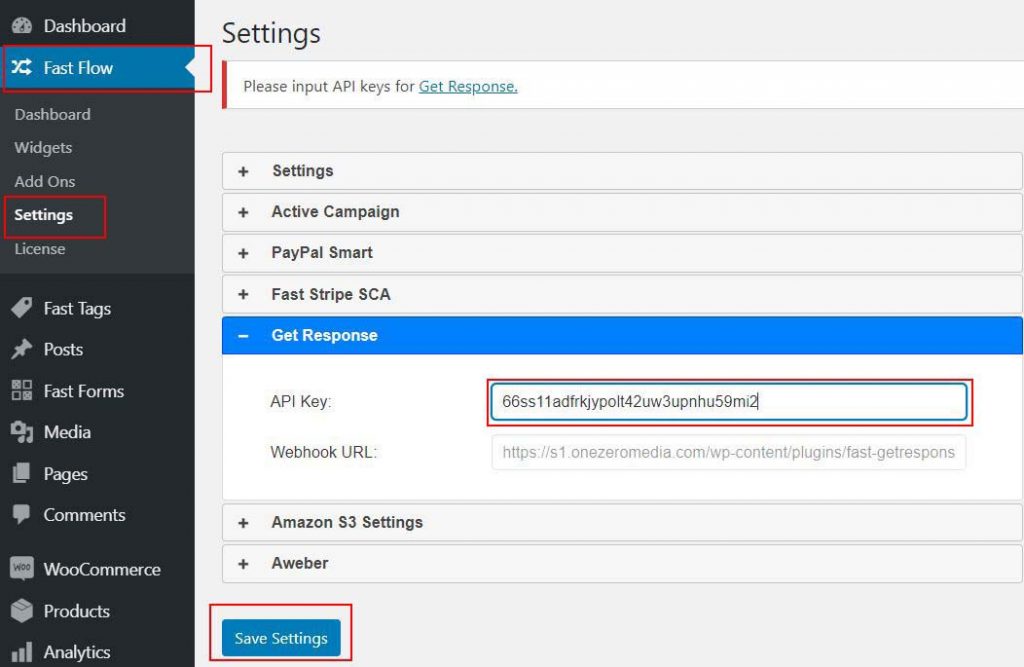Open the Fast Forms menu
Screen dimensions: 1024x667
(84, 391)
